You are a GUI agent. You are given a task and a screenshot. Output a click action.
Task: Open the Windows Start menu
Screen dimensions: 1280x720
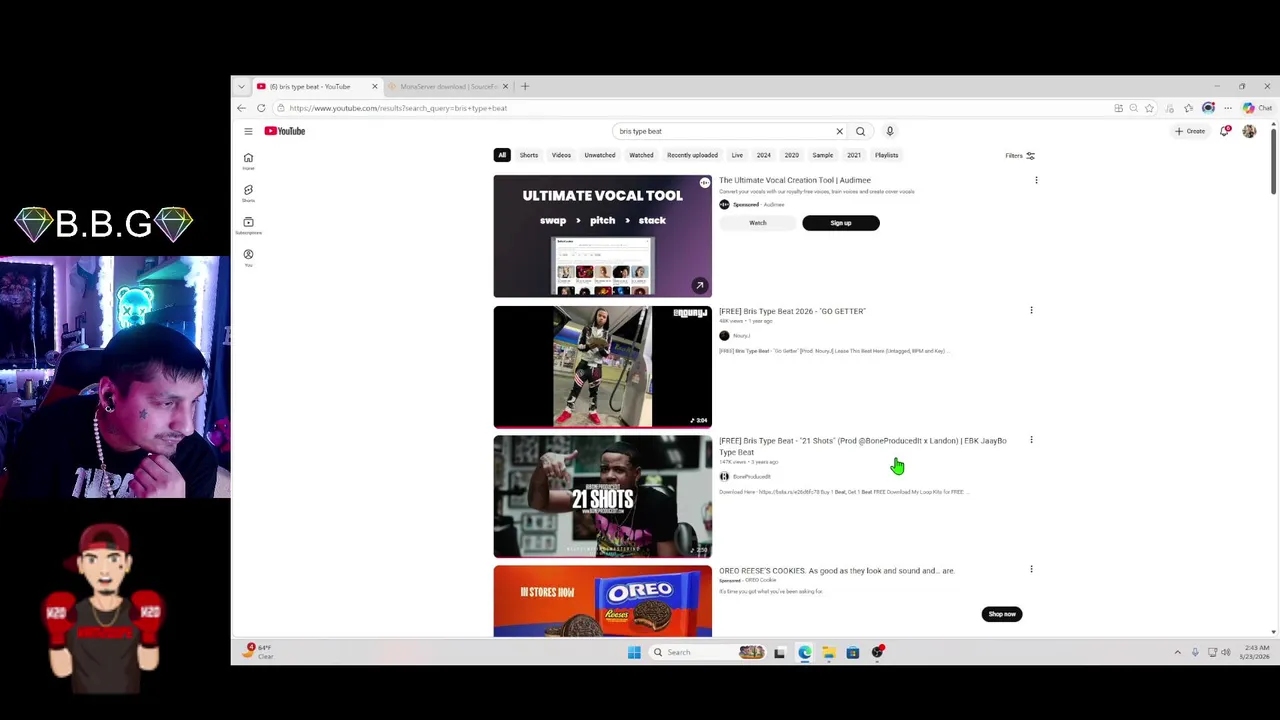click(634, 652)
